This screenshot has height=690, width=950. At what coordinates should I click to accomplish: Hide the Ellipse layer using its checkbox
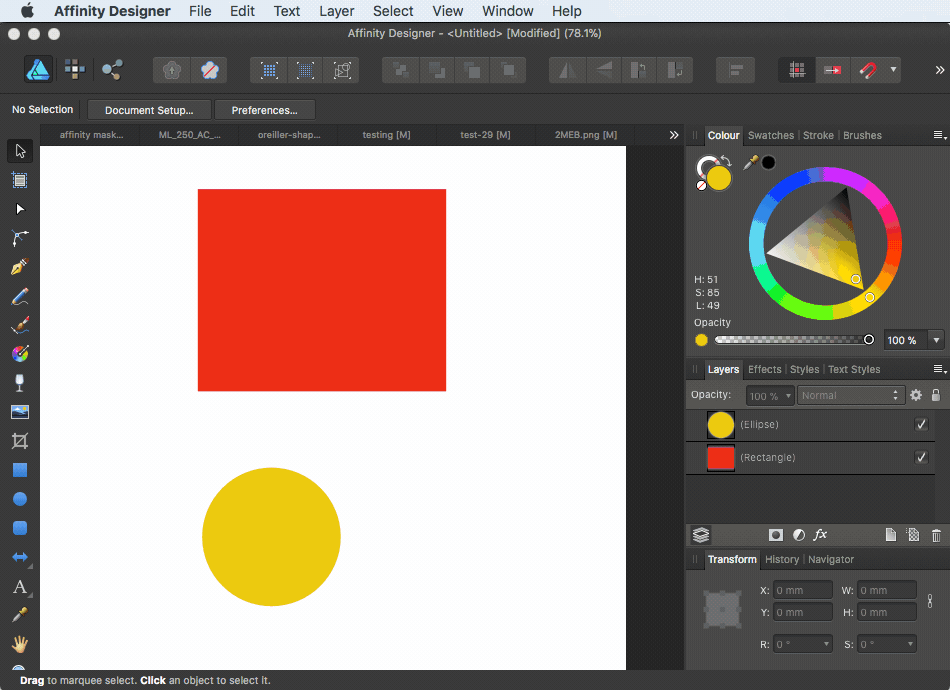921,425
